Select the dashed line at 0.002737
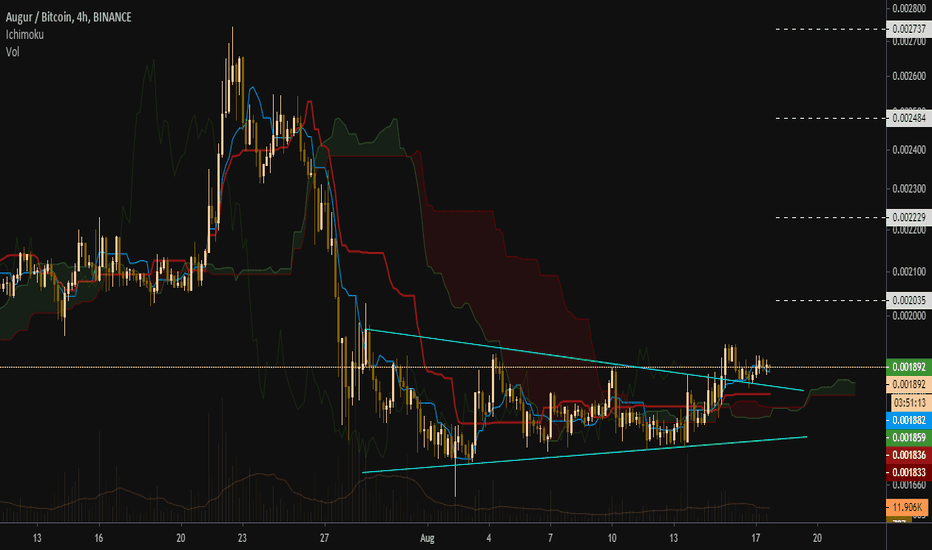 coord(831,29)
